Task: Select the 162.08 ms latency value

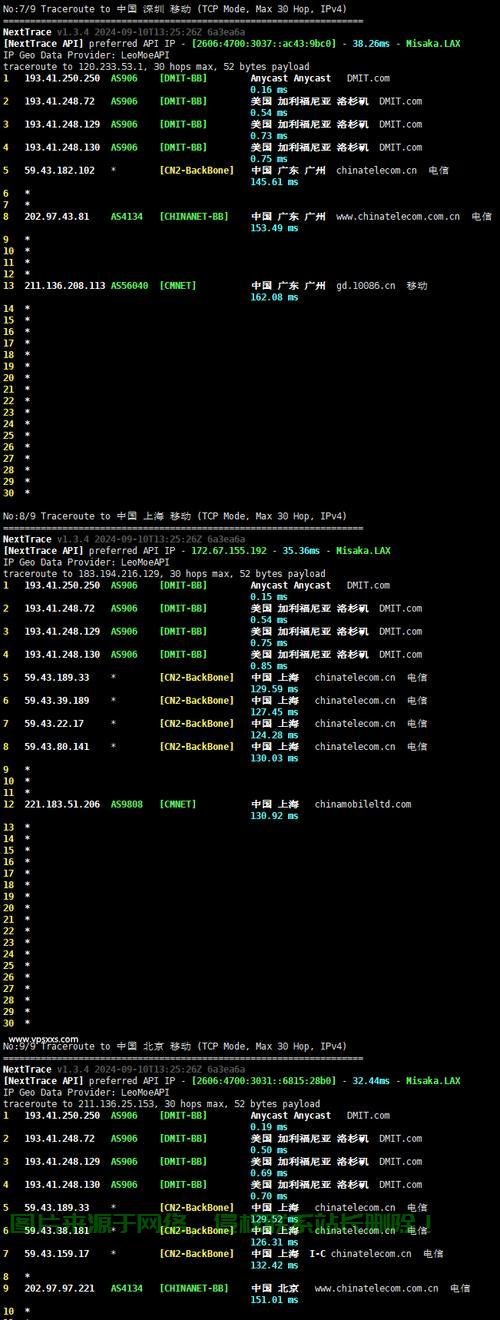Action: pyautogui.click(x=274, y=298)
